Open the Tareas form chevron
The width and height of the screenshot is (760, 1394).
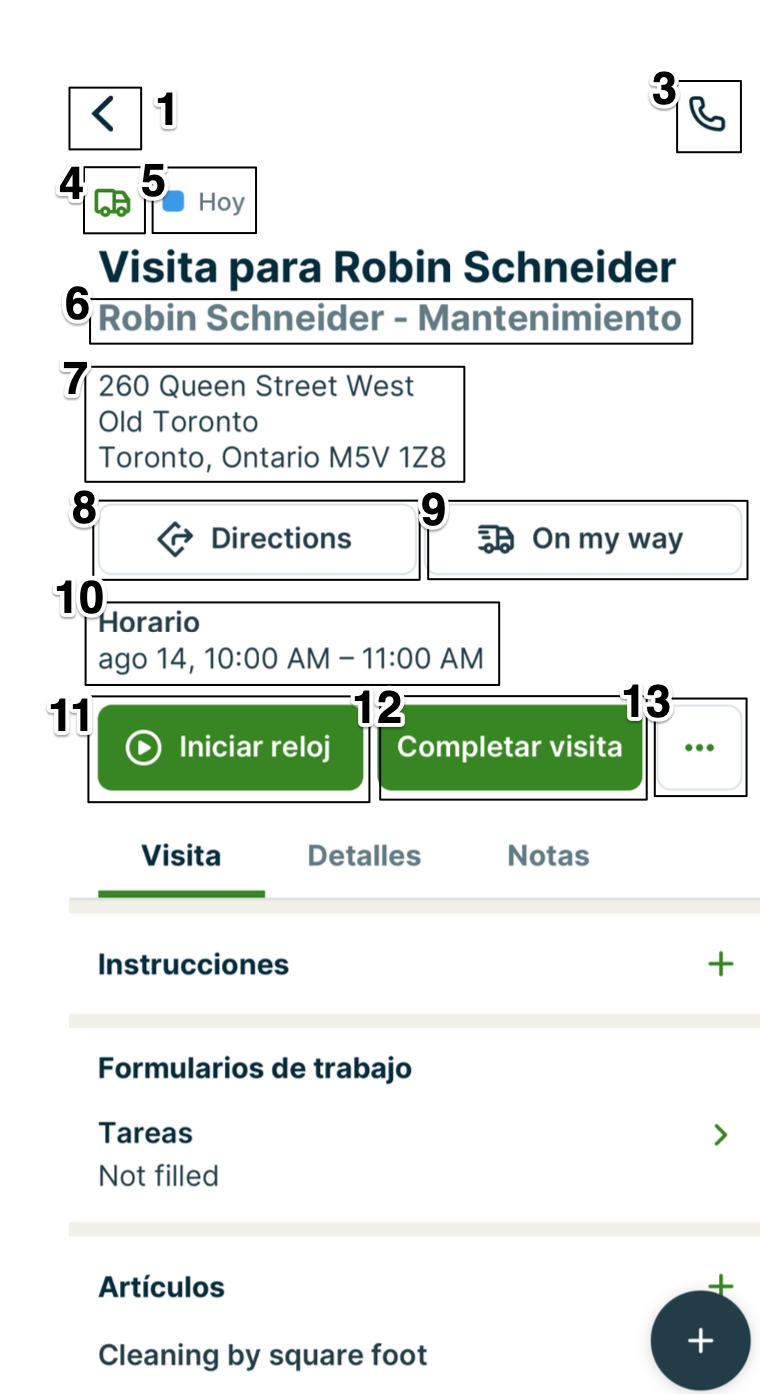click(x=720, y=1135)
